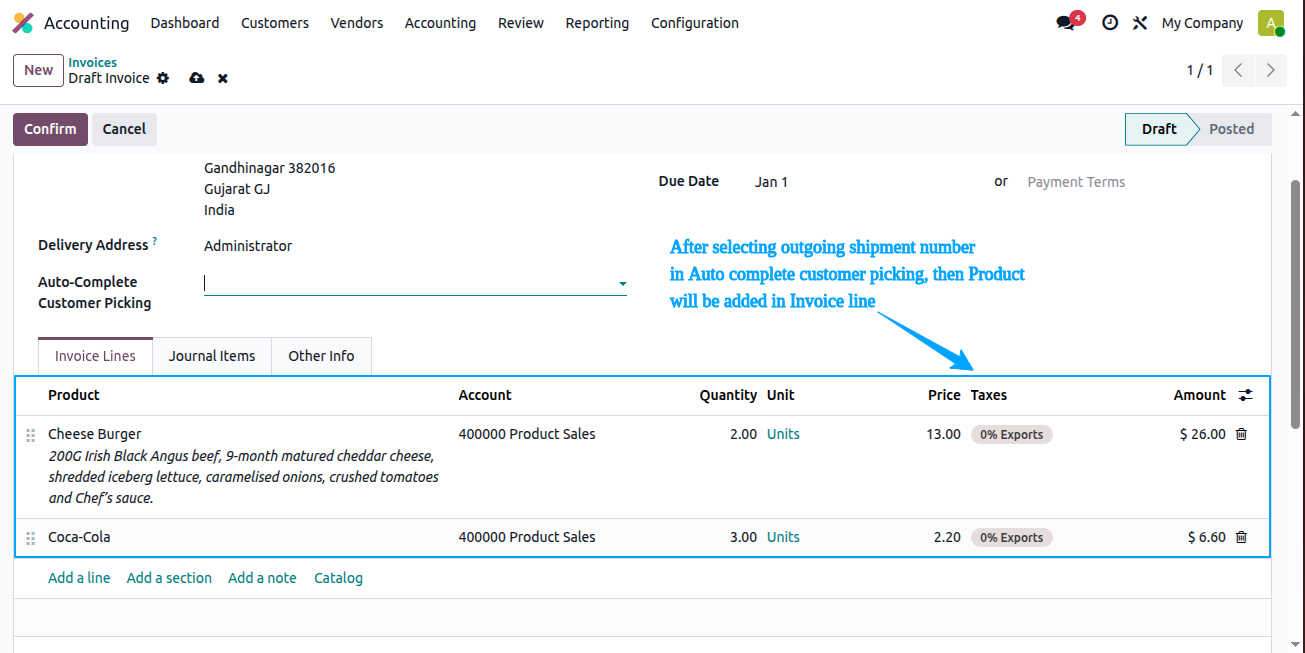Delete the Coca-Cola line trash icon

1241,537
